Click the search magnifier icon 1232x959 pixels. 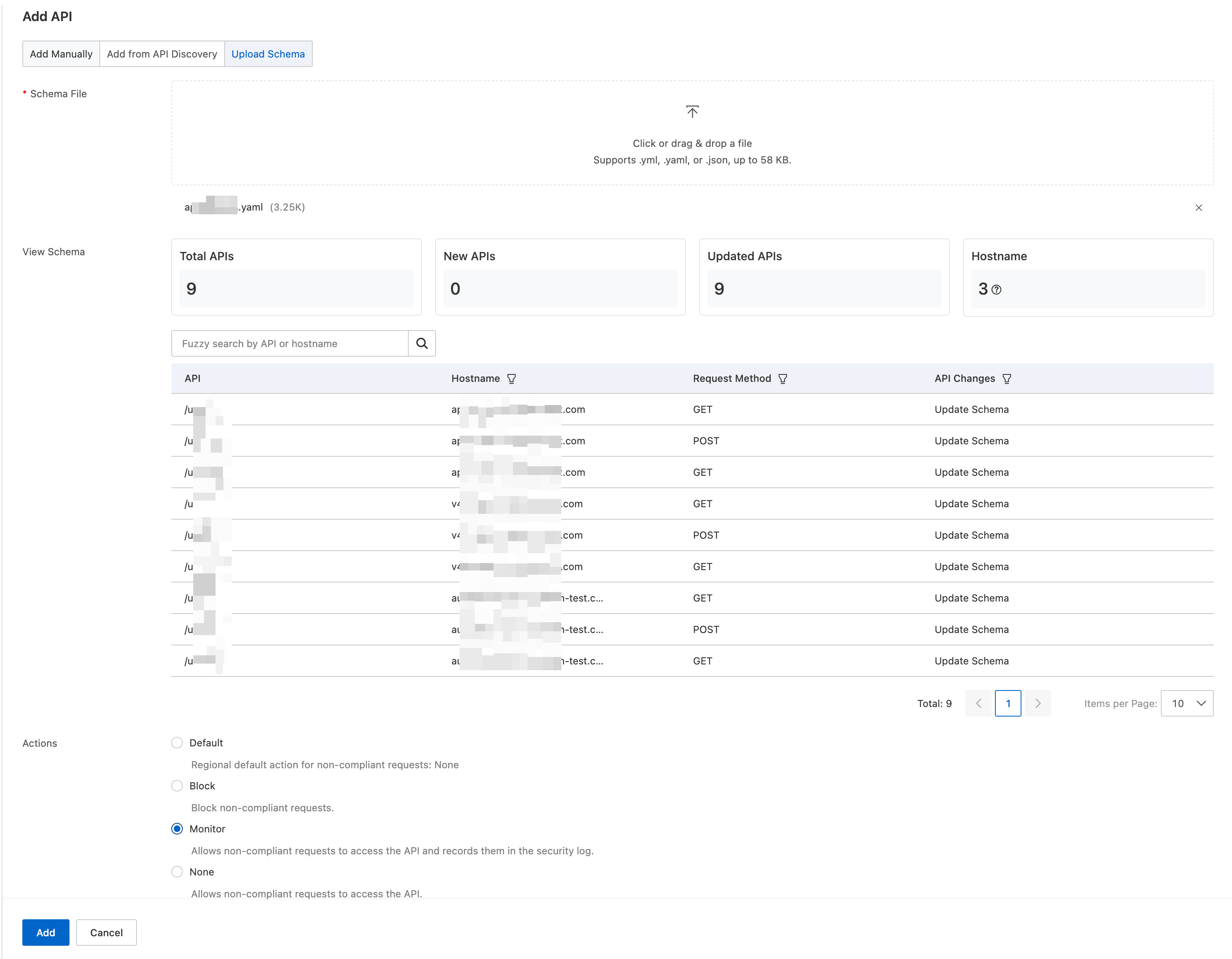point(422,343)
